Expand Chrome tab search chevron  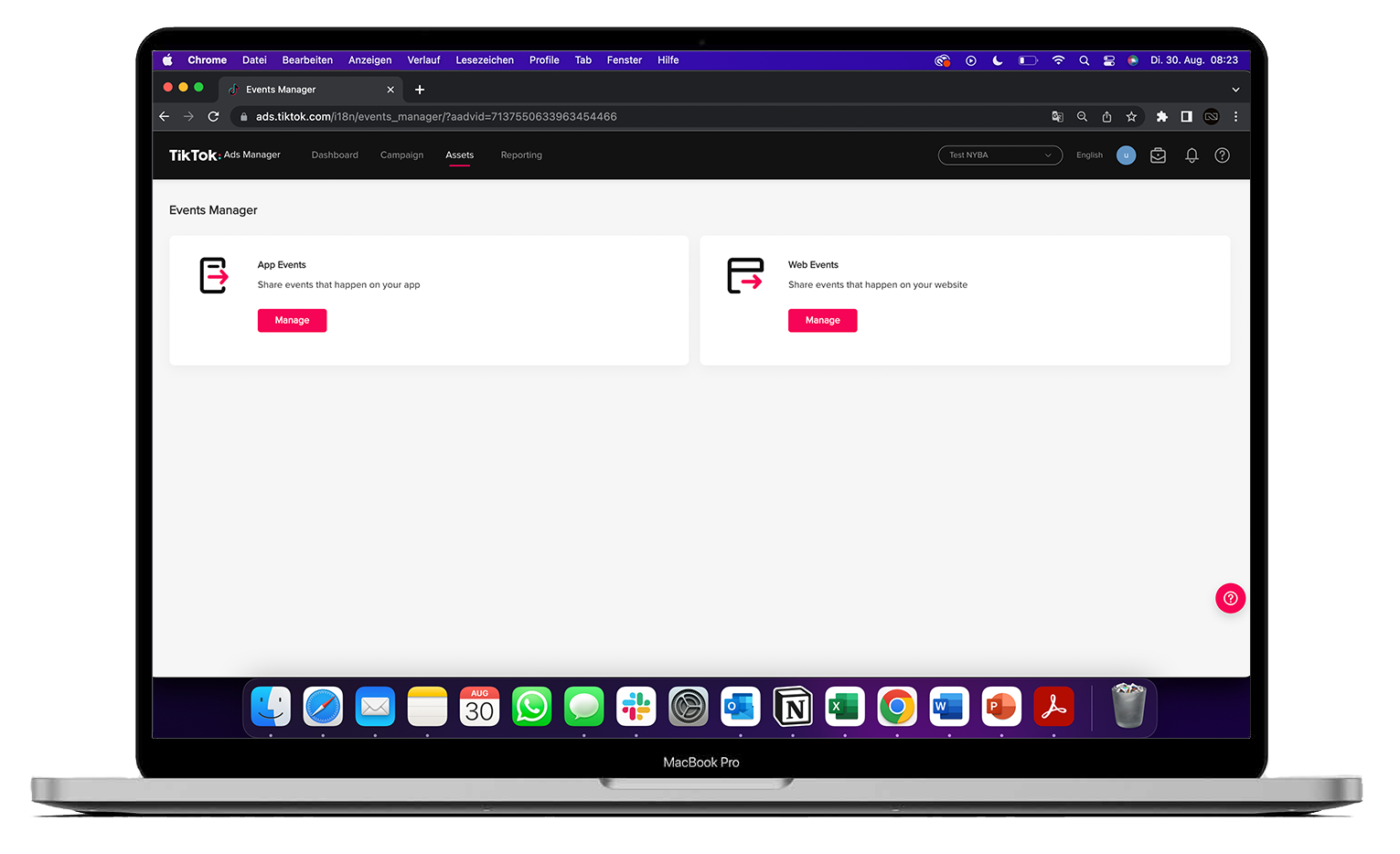click(x=1235, y=90)
